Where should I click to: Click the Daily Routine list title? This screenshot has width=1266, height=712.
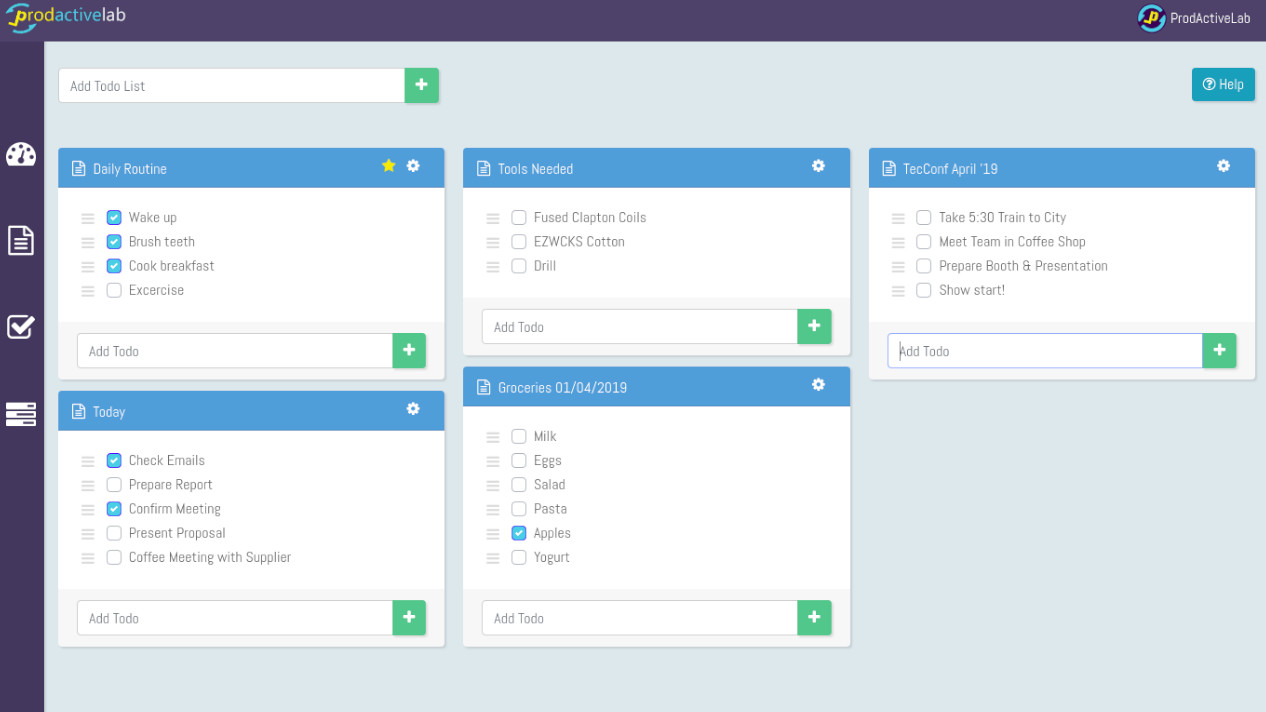click(130, 169)
